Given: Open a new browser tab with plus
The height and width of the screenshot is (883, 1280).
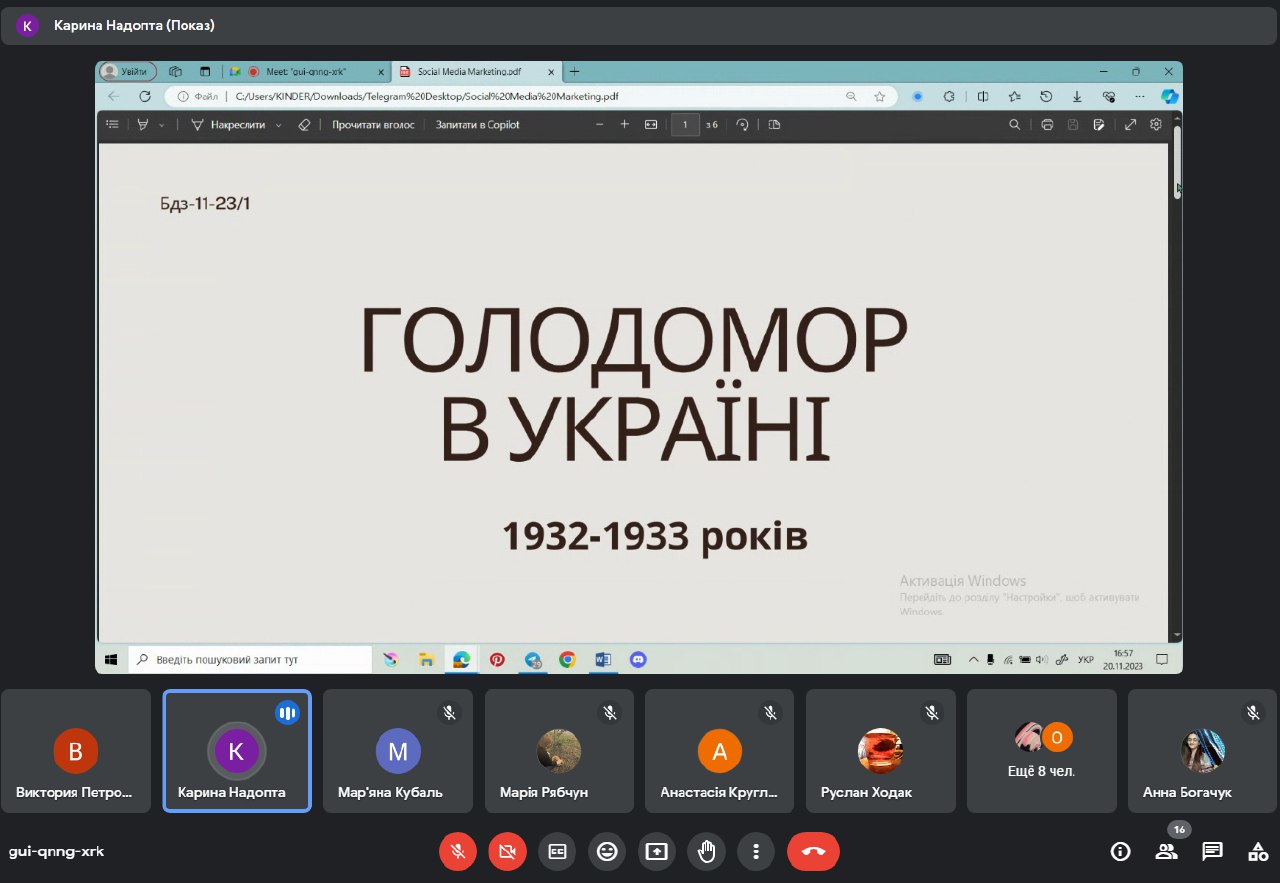Looking at the screenshot, I should tap(574, 72).
